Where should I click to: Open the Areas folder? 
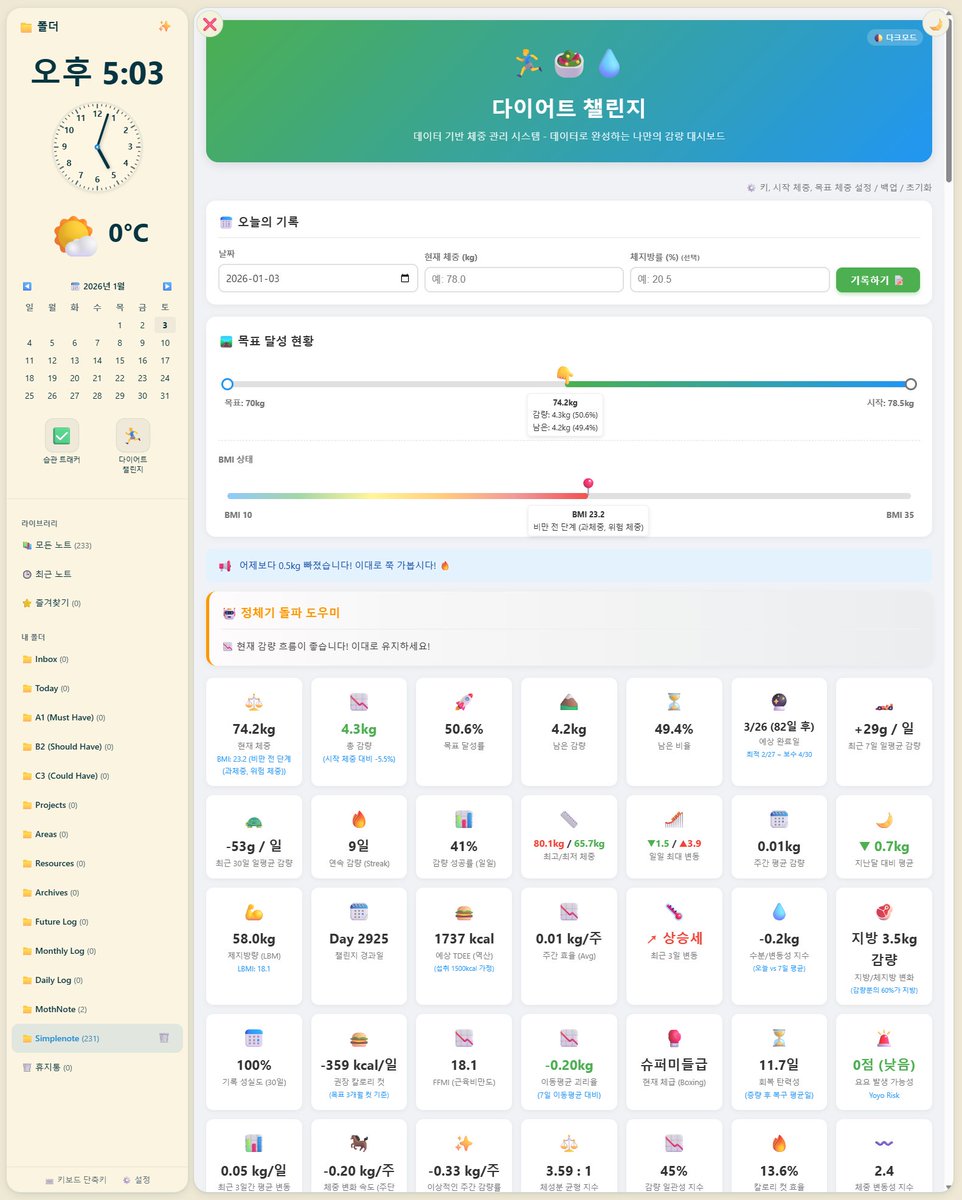click(97, 834)
